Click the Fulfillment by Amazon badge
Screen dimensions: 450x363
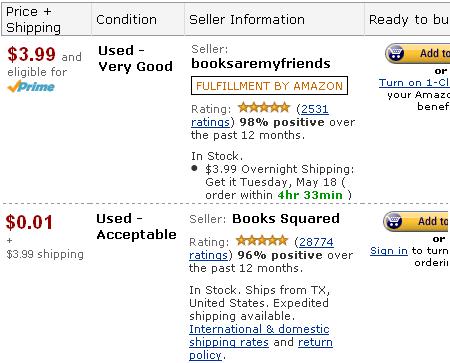coord(269,86)
